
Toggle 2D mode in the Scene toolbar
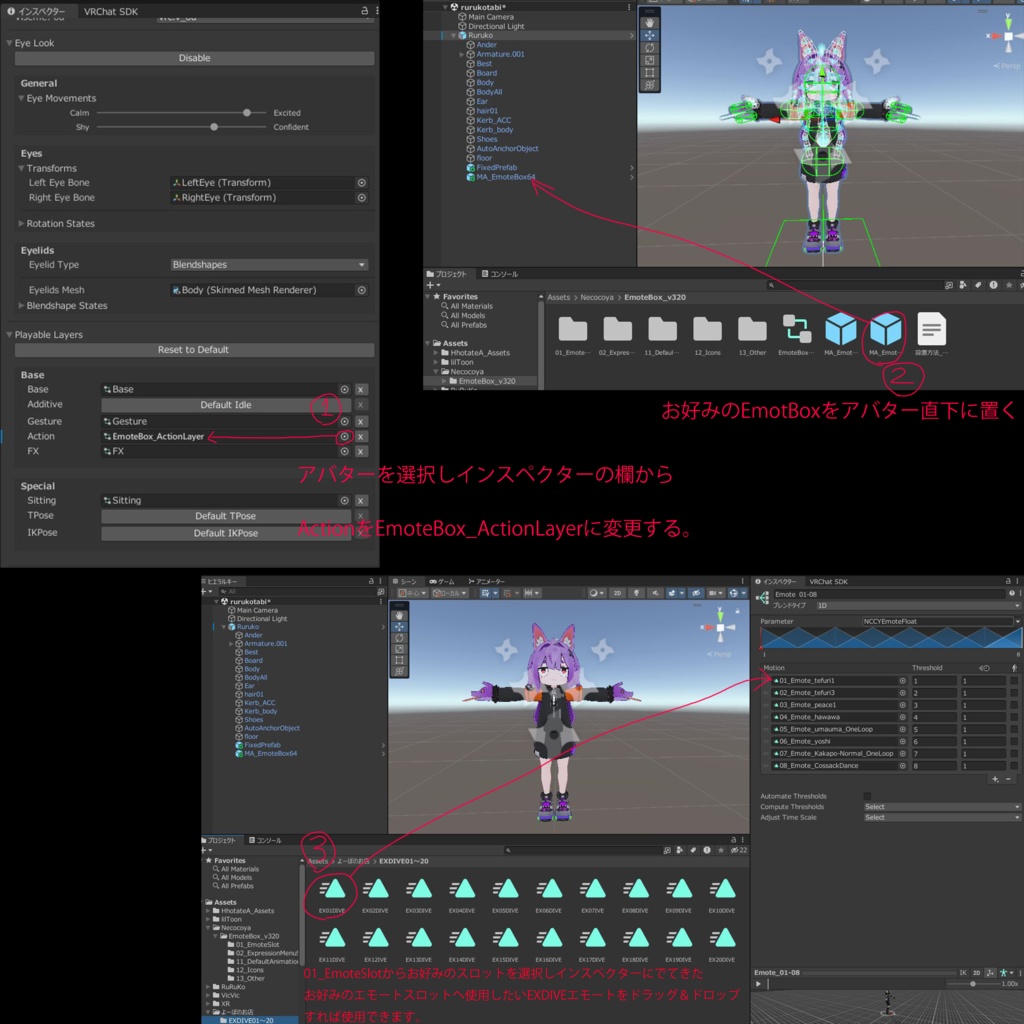(617, 593)
